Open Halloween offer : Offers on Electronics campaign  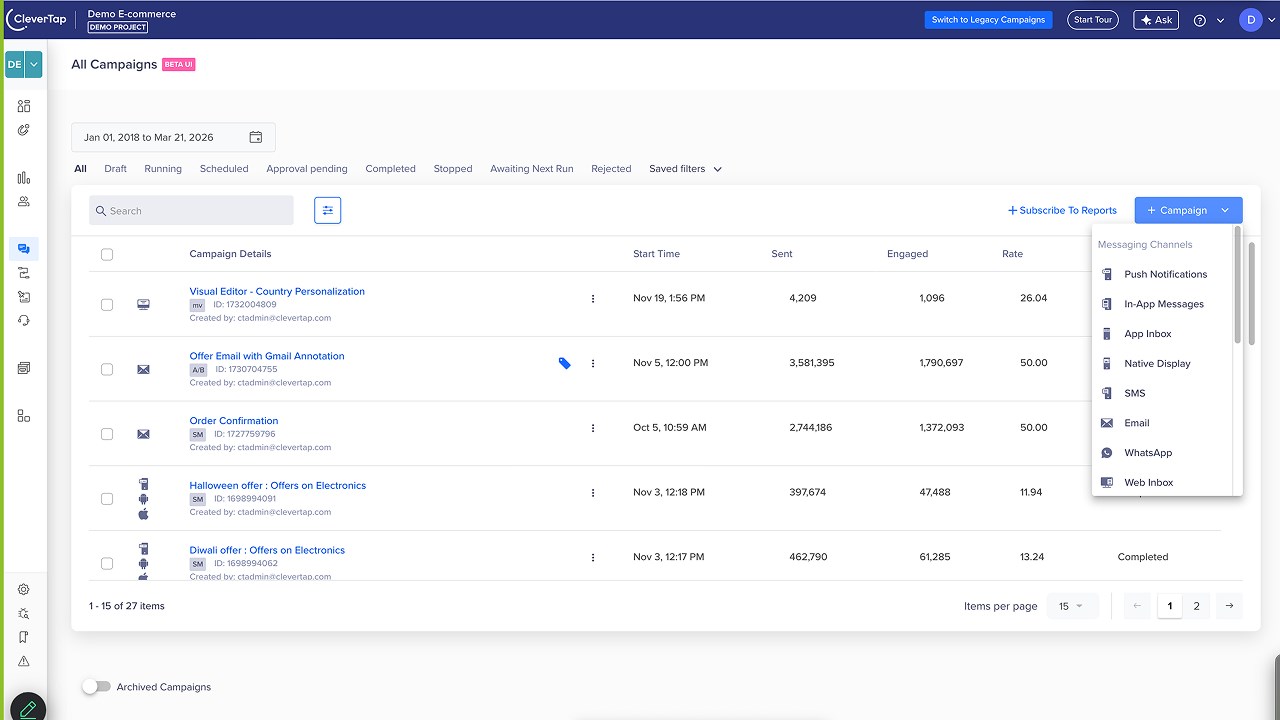(278, 486)
